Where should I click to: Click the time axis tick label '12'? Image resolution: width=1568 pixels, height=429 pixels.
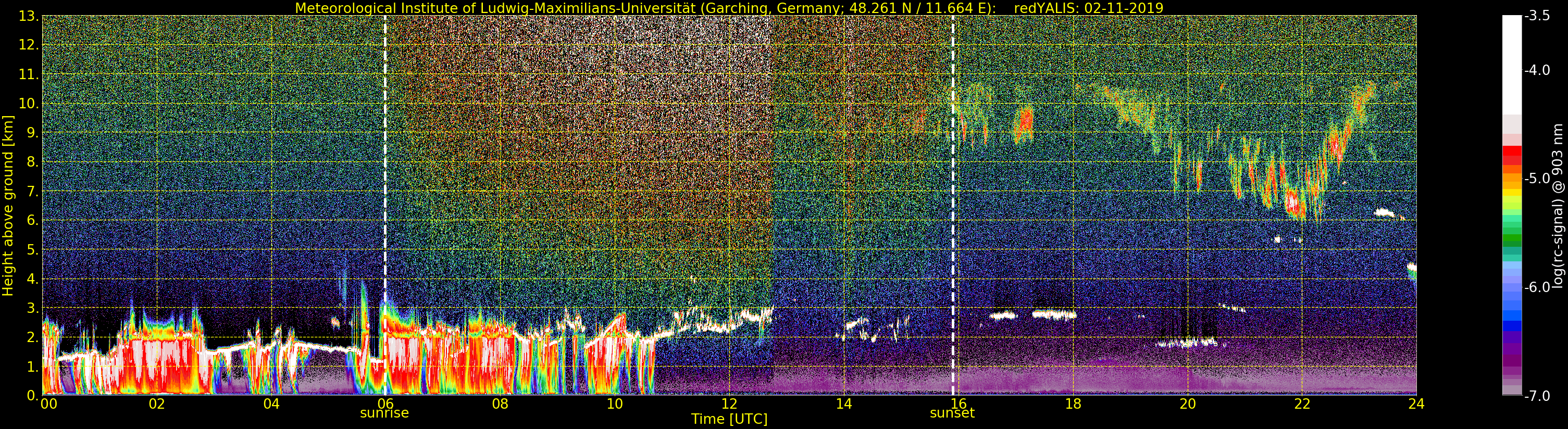tap(729, 403)
